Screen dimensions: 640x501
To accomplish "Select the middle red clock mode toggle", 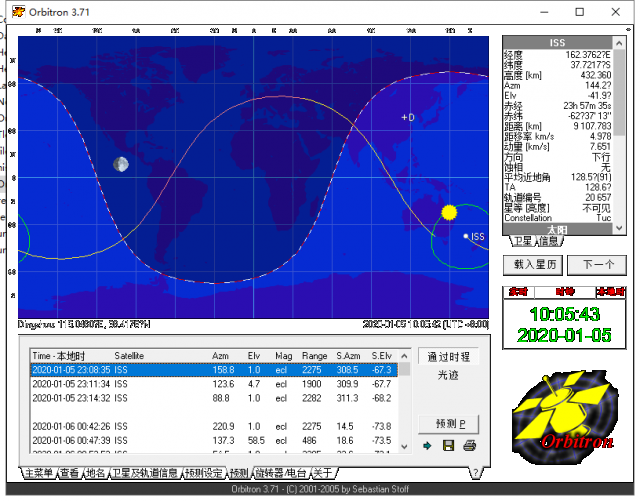I will pos(565,292).
